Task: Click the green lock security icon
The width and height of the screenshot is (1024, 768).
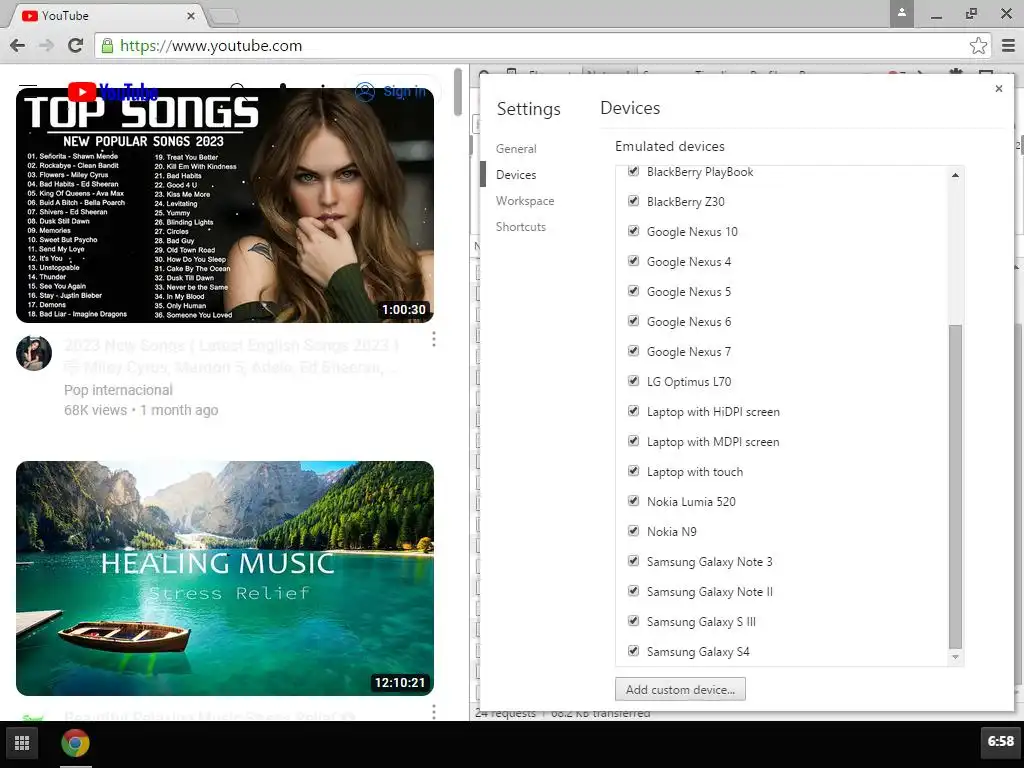Action: (x=108, y=45)
